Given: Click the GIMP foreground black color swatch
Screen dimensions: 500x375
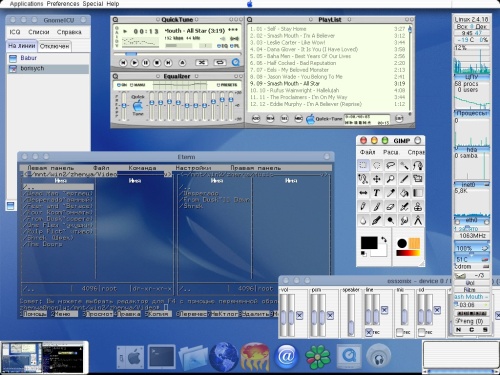Looking at the screenshot, I should pyautogui.click(x=369, y=243).
